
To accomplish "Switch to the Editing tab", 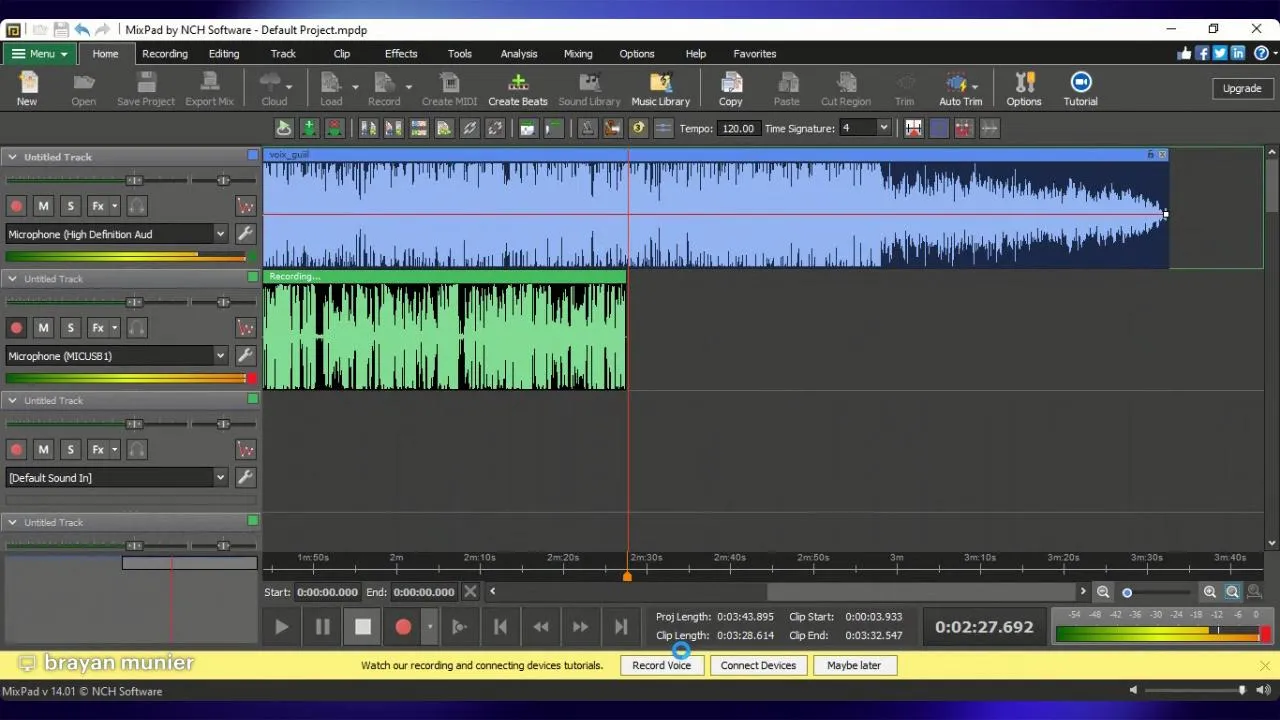I will point(224,53).
